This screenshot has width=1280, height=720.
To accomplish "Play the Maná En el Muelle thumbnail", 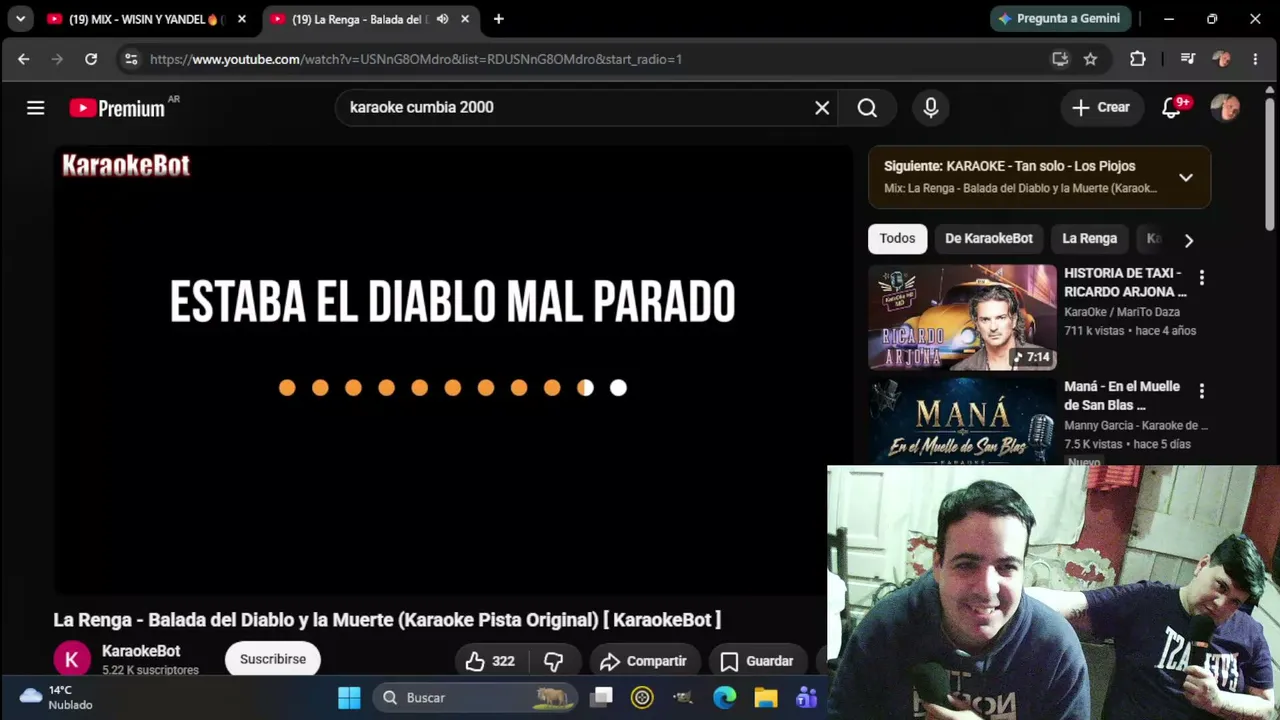I will (962, 421).
